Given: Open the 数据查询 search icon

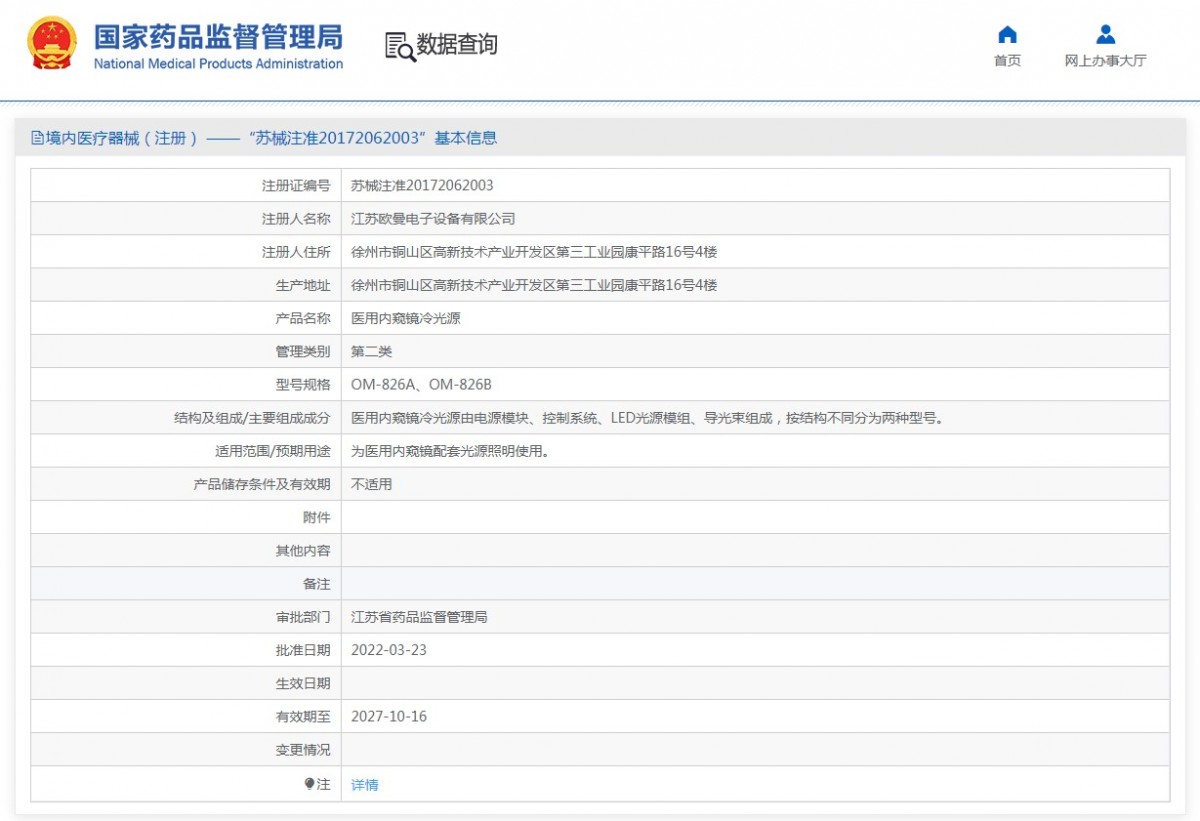Looking at the screenshot, I should [x=400, y=46].
